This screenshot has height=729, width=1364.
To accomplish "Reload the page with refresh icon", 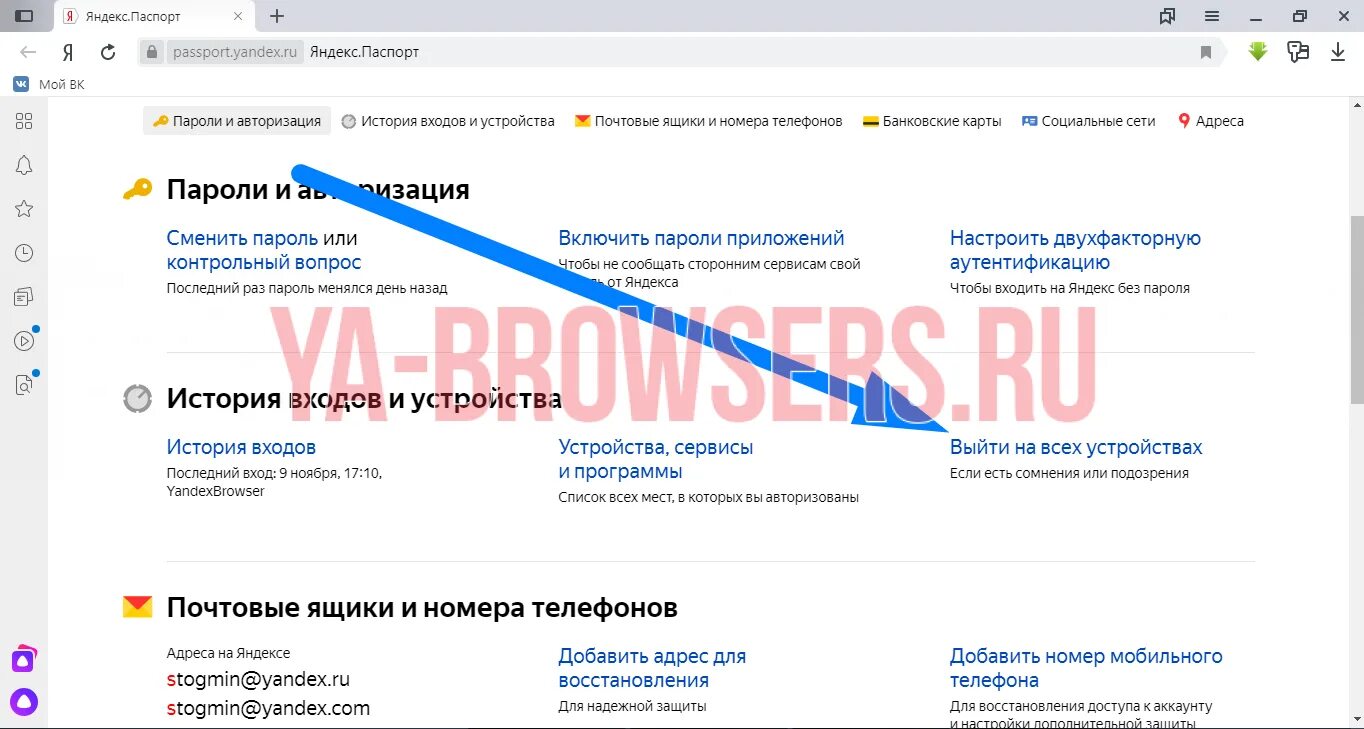I will (x=108, y=52).
